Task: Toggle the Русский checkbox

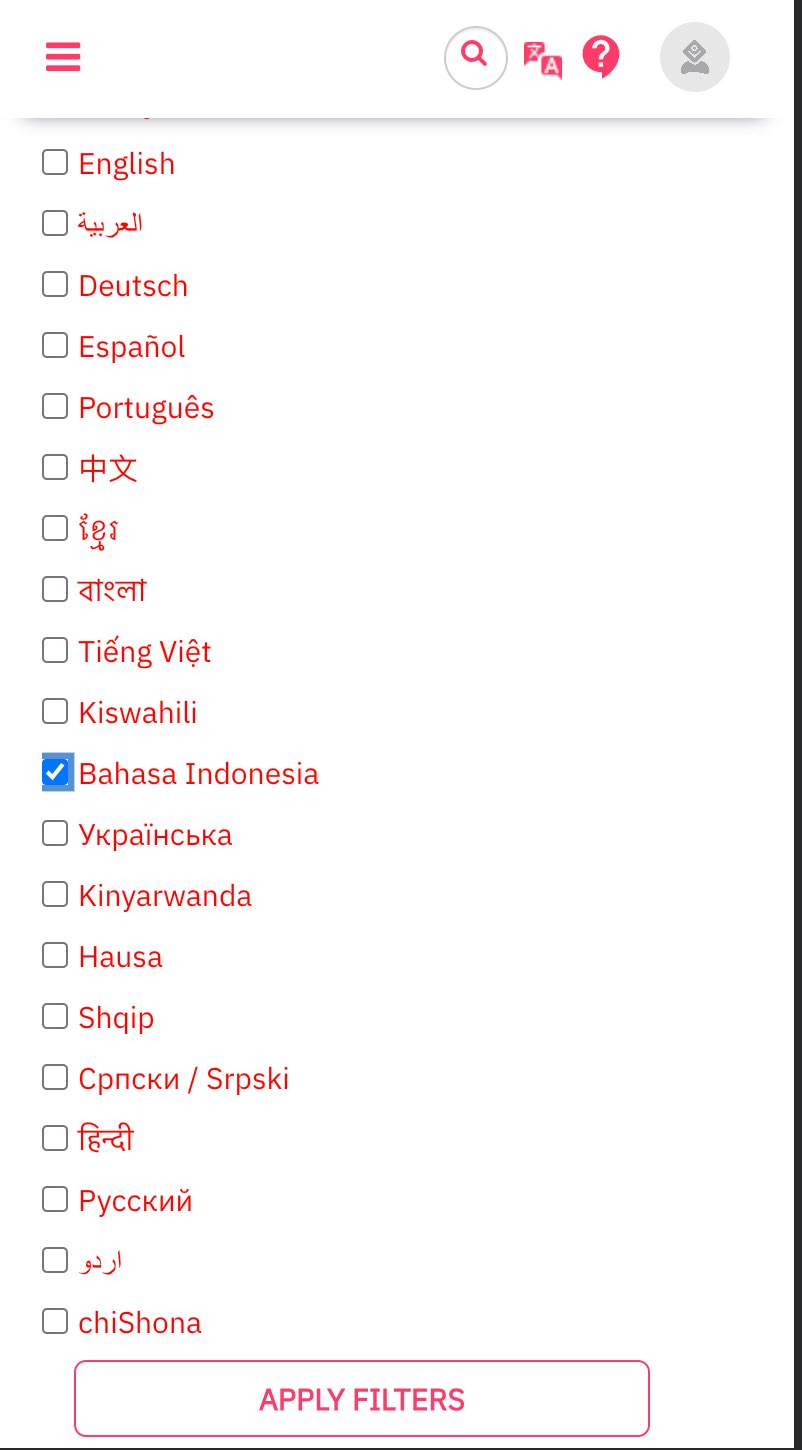Action: pyautogui.click(x=55, y=1199)
